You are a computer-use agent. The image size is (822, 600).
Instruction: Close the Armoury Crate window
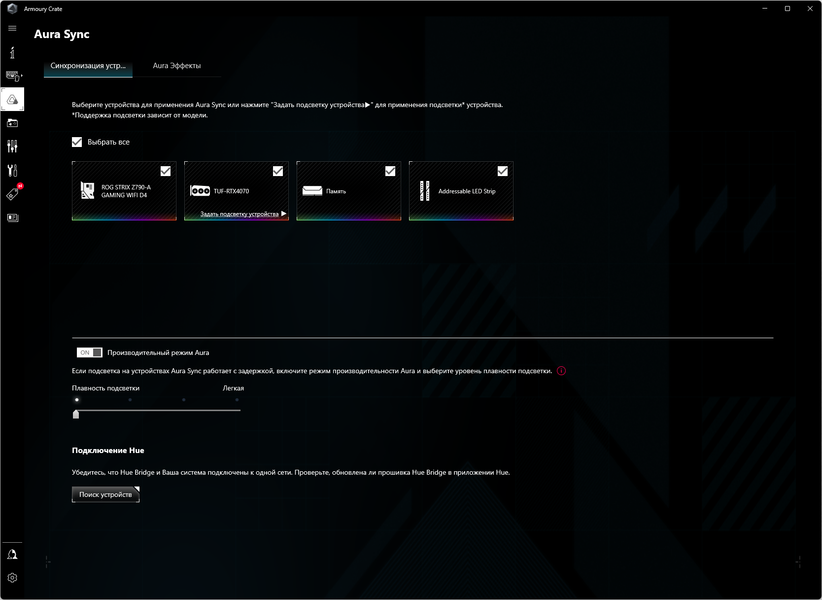(810, 9)
